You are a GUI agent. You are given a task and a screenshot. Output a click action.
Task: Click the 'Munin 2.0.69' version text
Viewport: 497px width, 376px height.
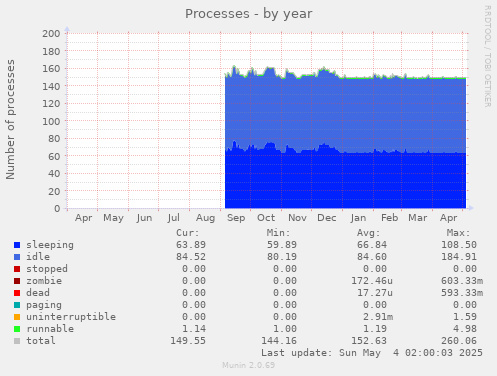249,365
